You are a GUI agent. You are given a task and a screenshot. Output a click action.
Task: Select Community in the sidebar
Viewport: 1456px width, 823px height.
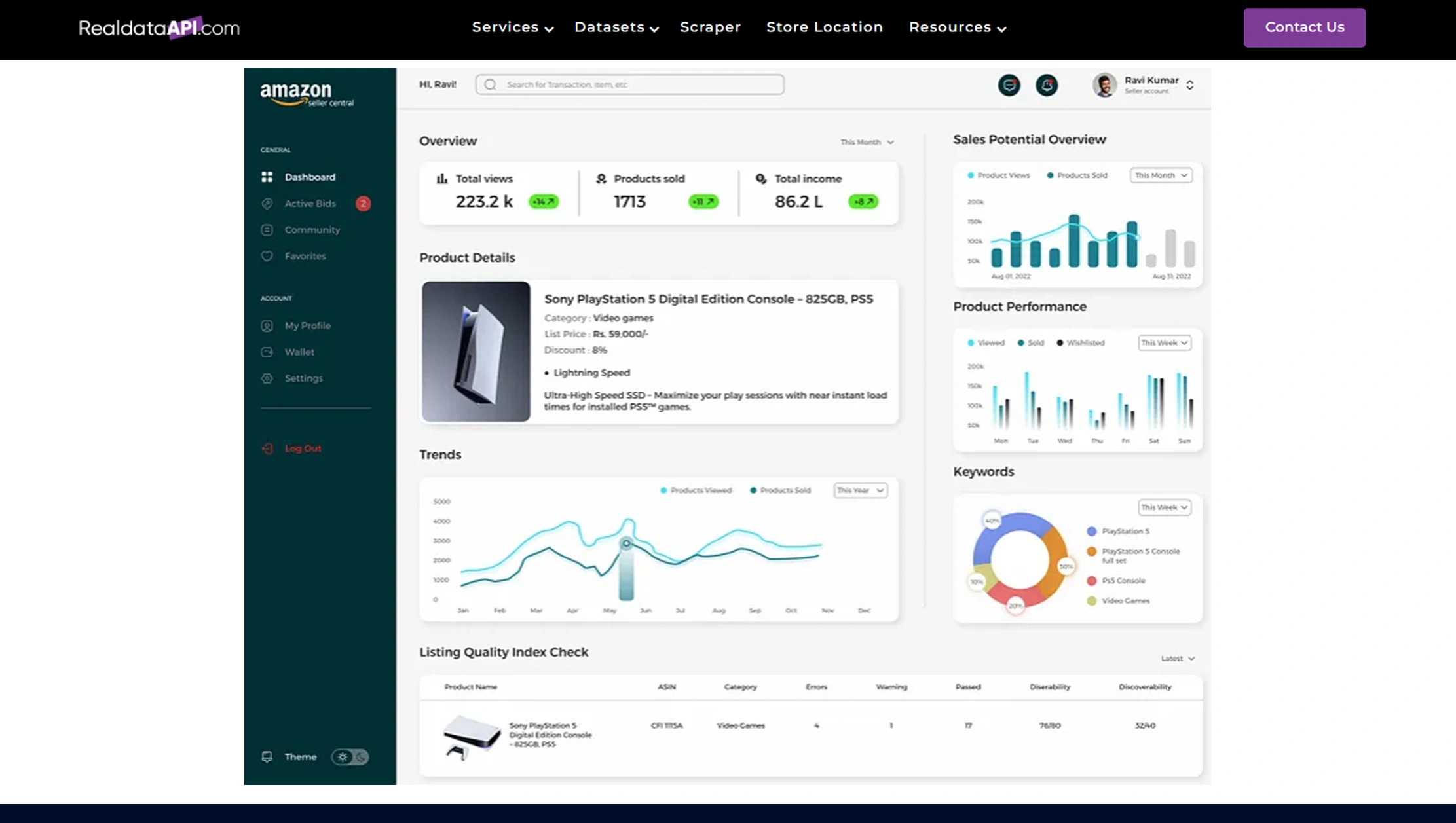click(x=312, y=230)
